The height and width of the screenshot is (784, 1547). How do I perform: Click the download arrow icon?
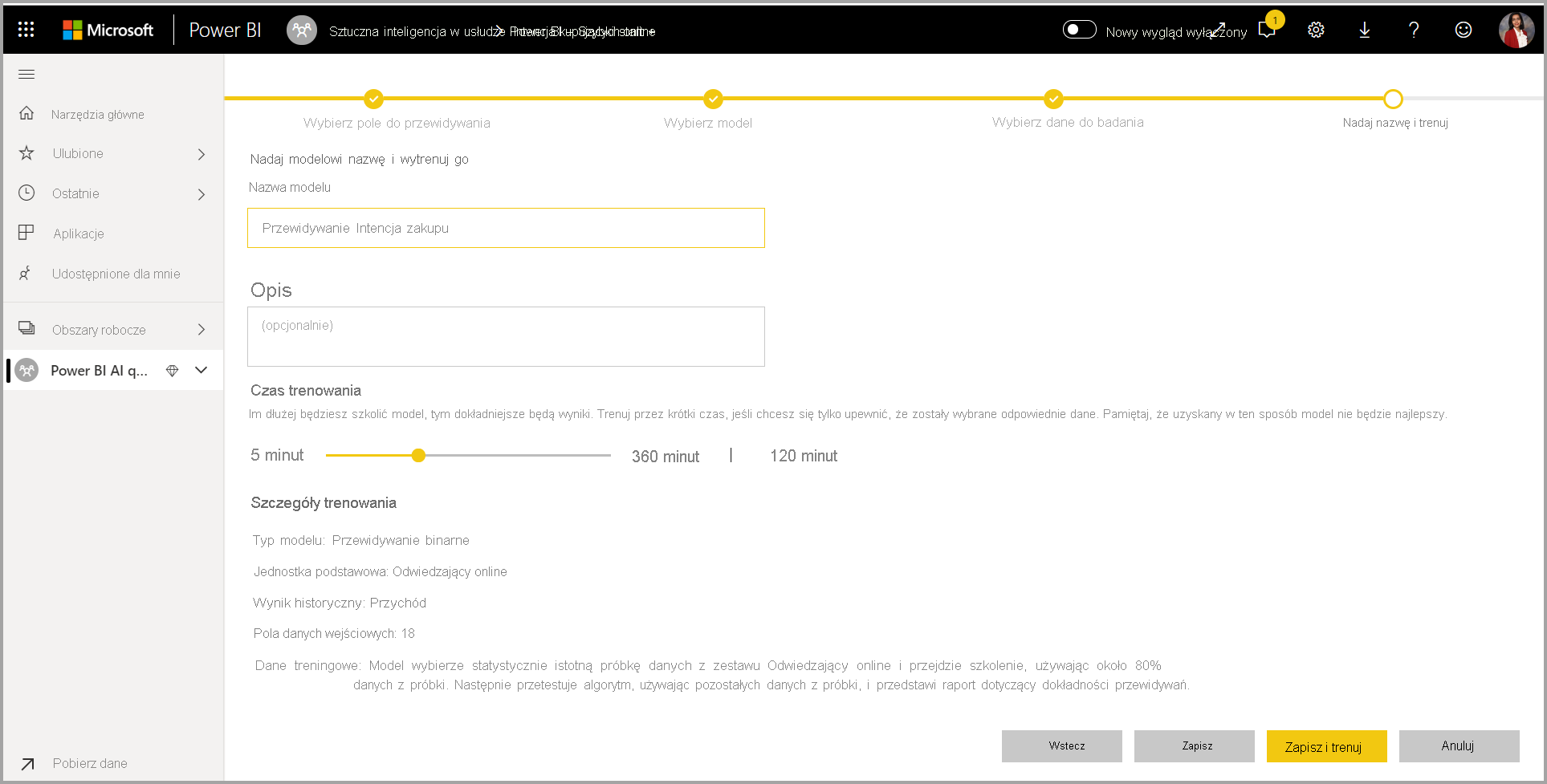point(1364,30)
